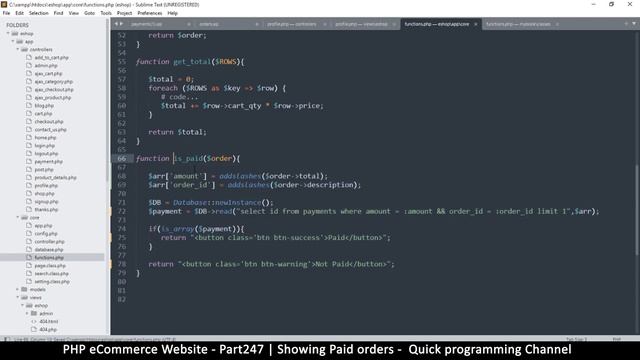Expand the admin folder arrow
This screenshot has width=640, height=360.
coord(28,313)
